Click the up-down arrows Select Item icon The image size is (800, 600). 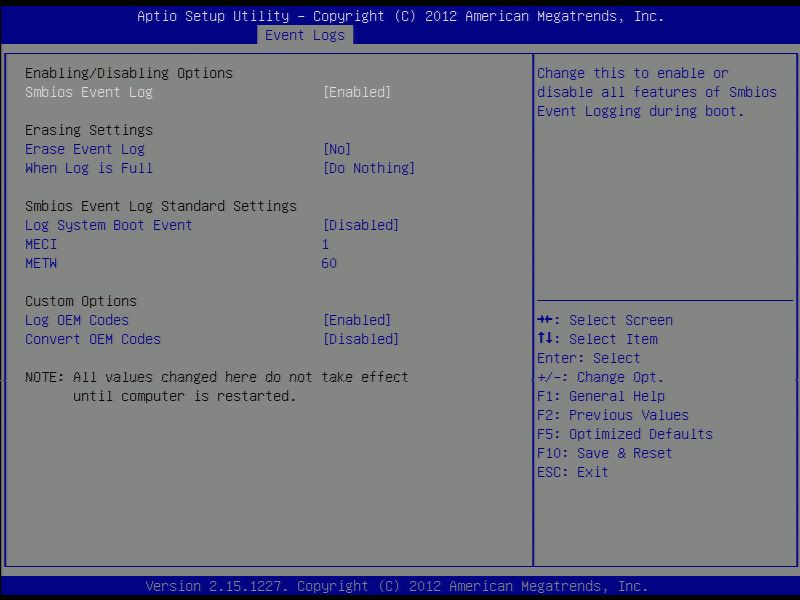(x=545, y=339)
